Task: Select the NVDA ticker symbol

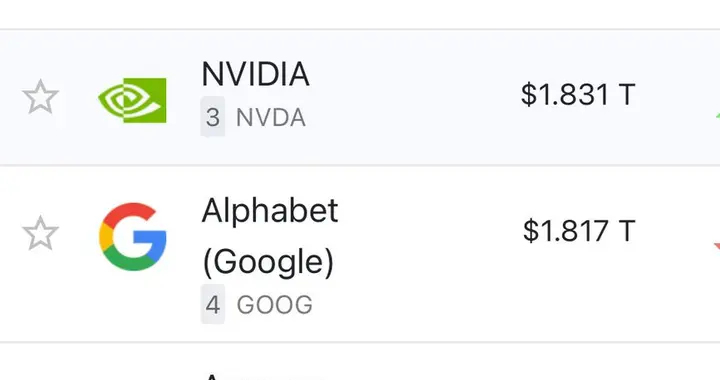Action: point(270,118)
